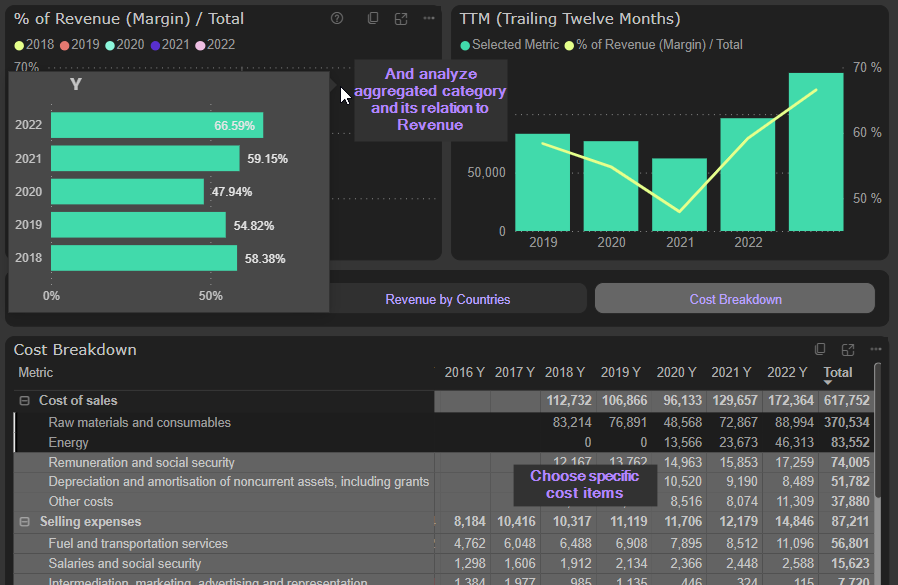
Task: Toggle 2018 legend item in Margin chart
Action: pos(34,45)
